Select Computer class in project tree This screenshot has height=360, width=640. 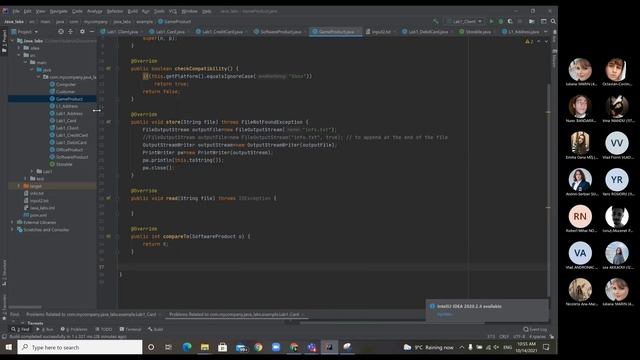point(62,84)
